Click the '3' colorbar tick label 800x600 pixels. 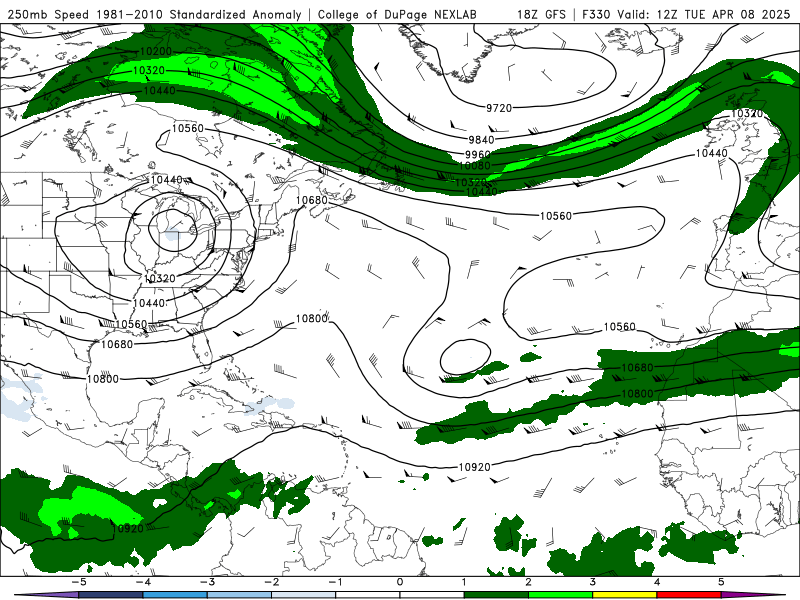pos(592,582)
